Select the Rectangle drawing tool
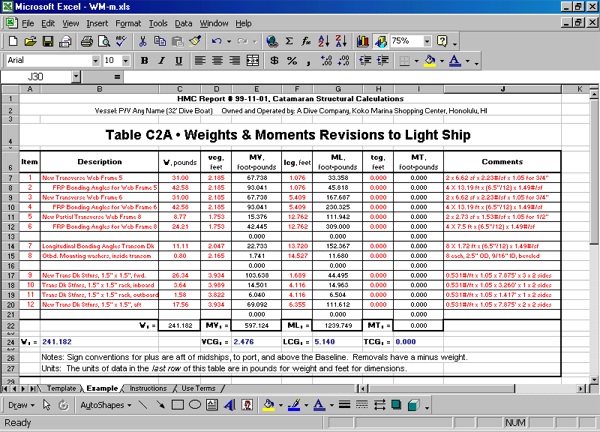600x432 pixels. pyautogui.click(x=176, y=405)
